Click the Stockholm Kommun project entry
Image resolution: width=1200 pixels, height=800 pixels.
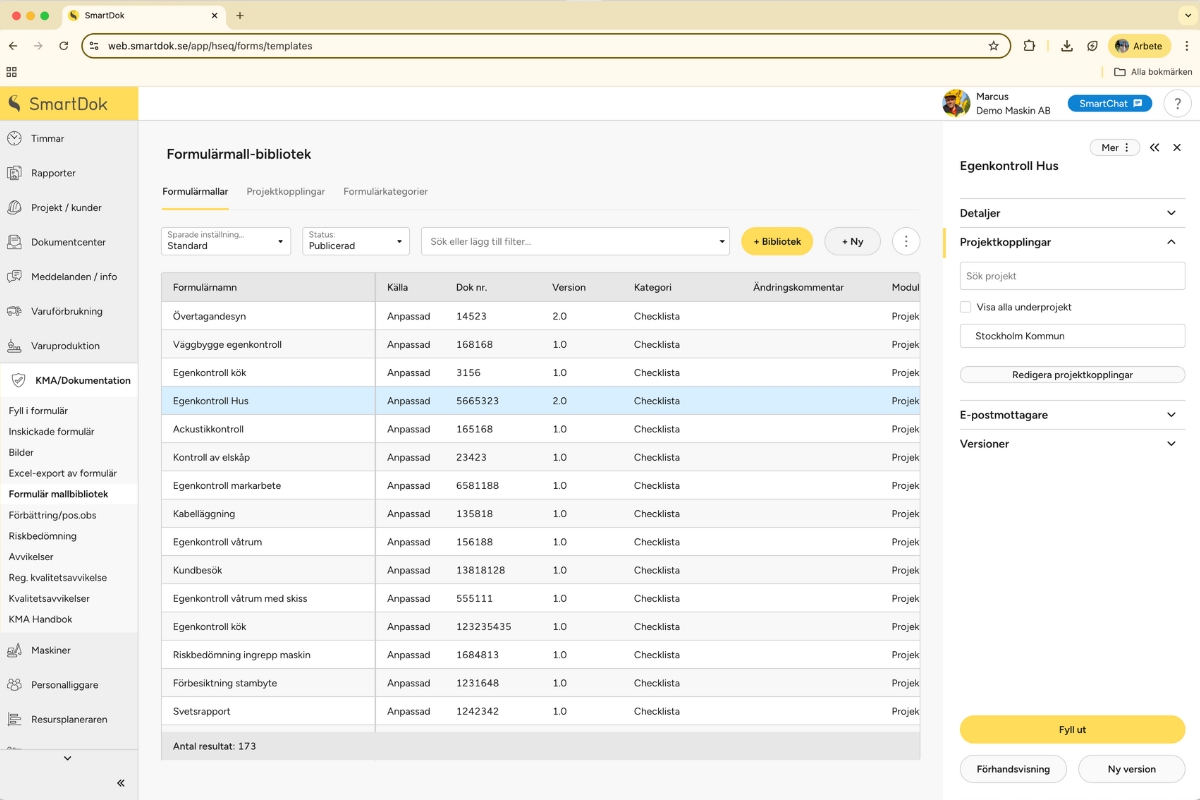1072,336
